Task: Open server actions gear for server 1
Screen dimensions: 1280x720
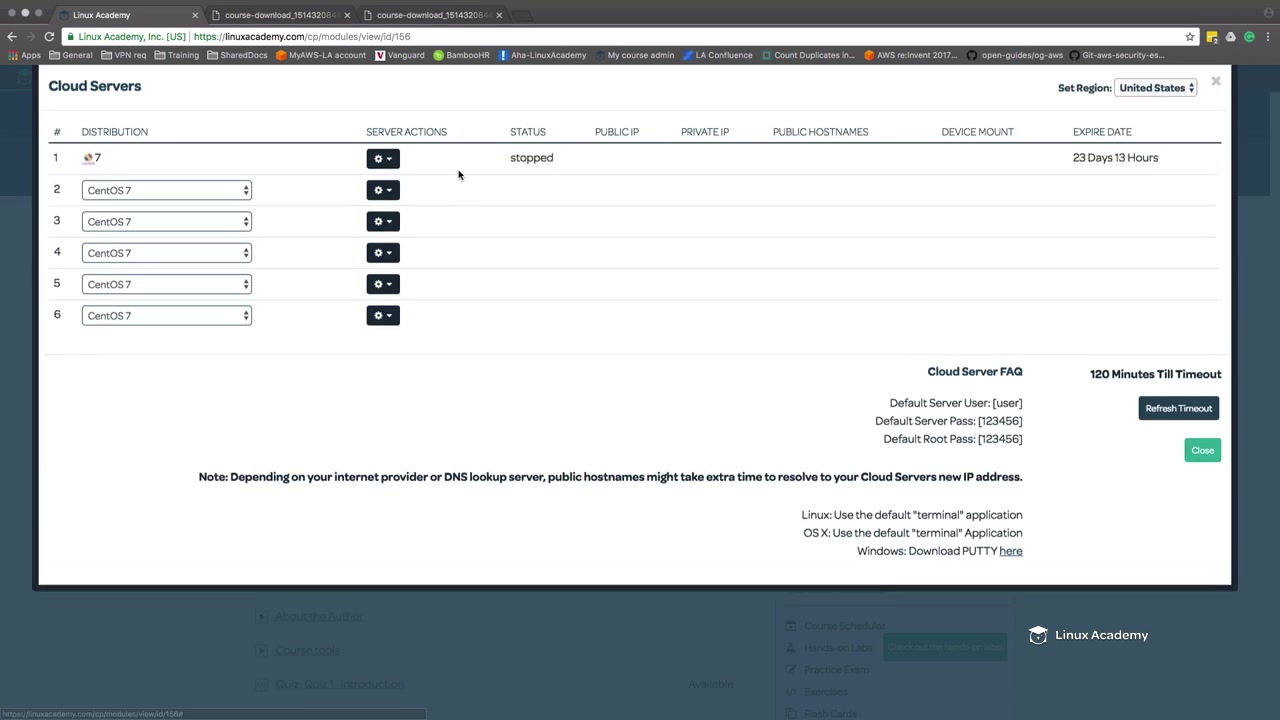Action: click(383, 159)
